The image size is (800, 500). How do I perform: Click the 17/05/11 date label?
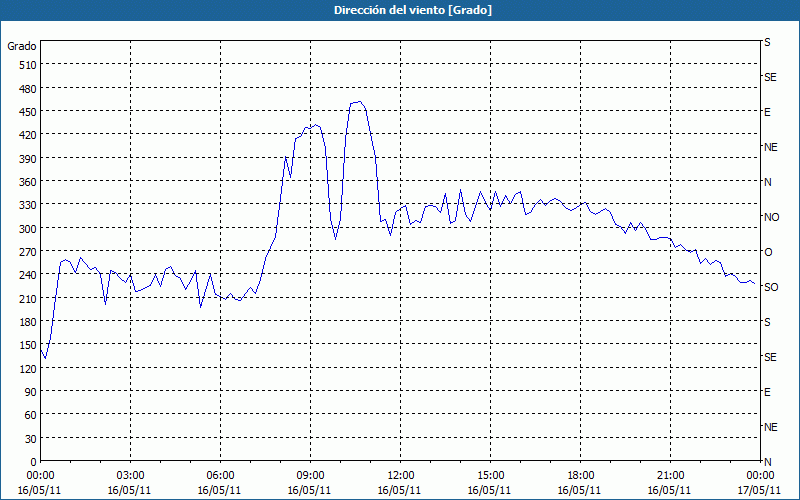tap(760, 490)
